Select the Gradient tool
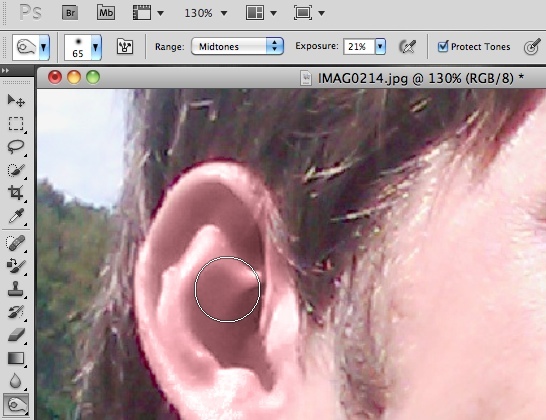This screenshot has height=420, width=546. pos(16,358)
